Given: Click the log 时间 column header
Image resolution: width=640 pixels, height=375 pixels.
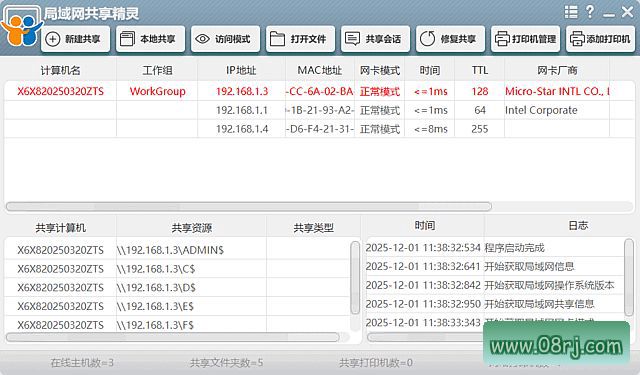Looking at the screenshot, I should pyautogui.click(x=424, y=225).
